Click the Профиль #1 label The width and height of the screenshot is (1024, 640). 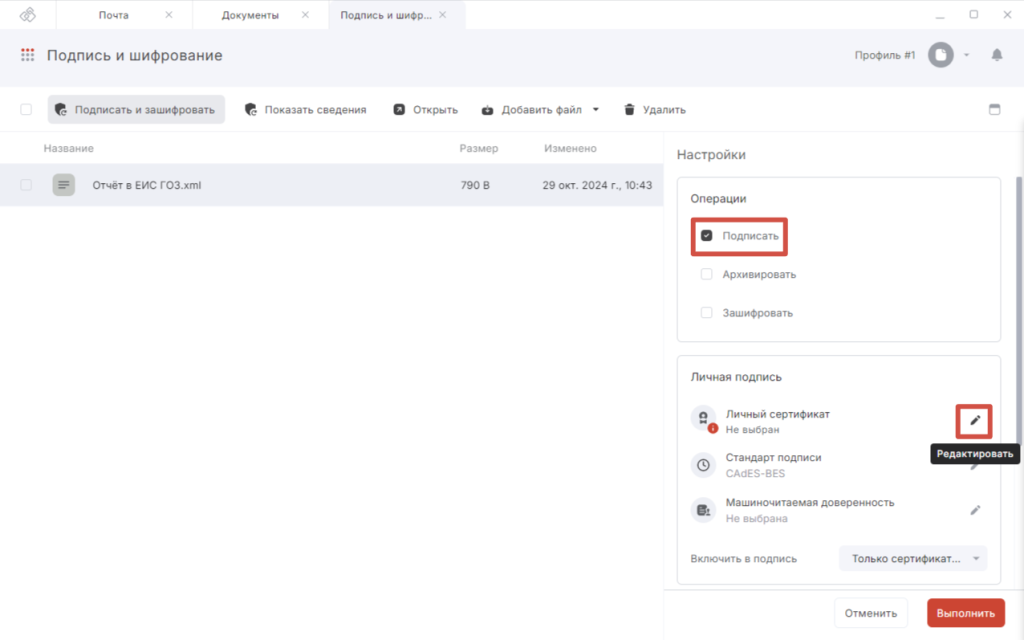click(885, 55)
